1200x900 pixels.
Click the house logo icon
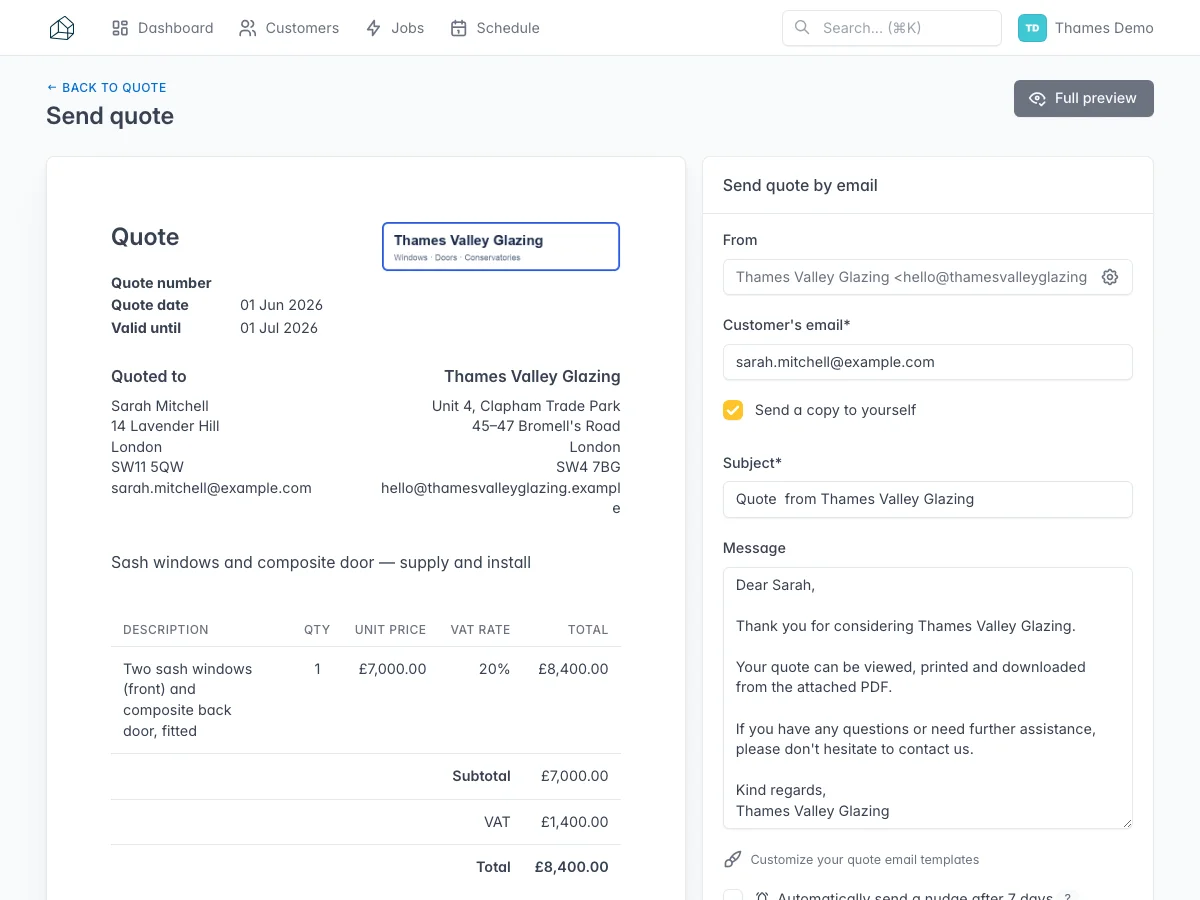(x=62, y=28)
